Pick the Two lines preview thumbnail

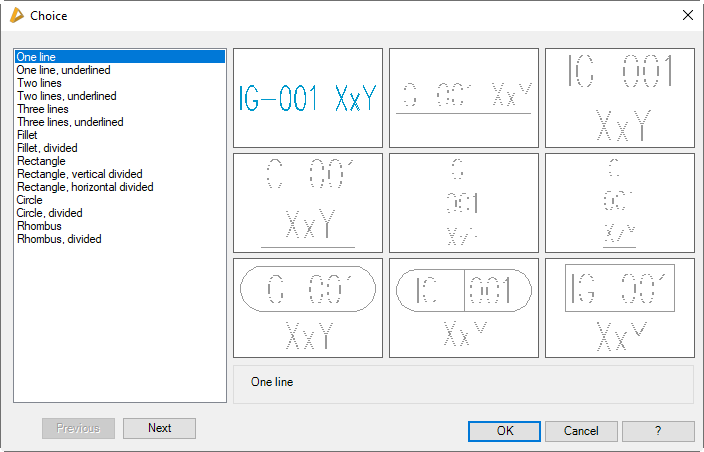[x=619, y=97]
